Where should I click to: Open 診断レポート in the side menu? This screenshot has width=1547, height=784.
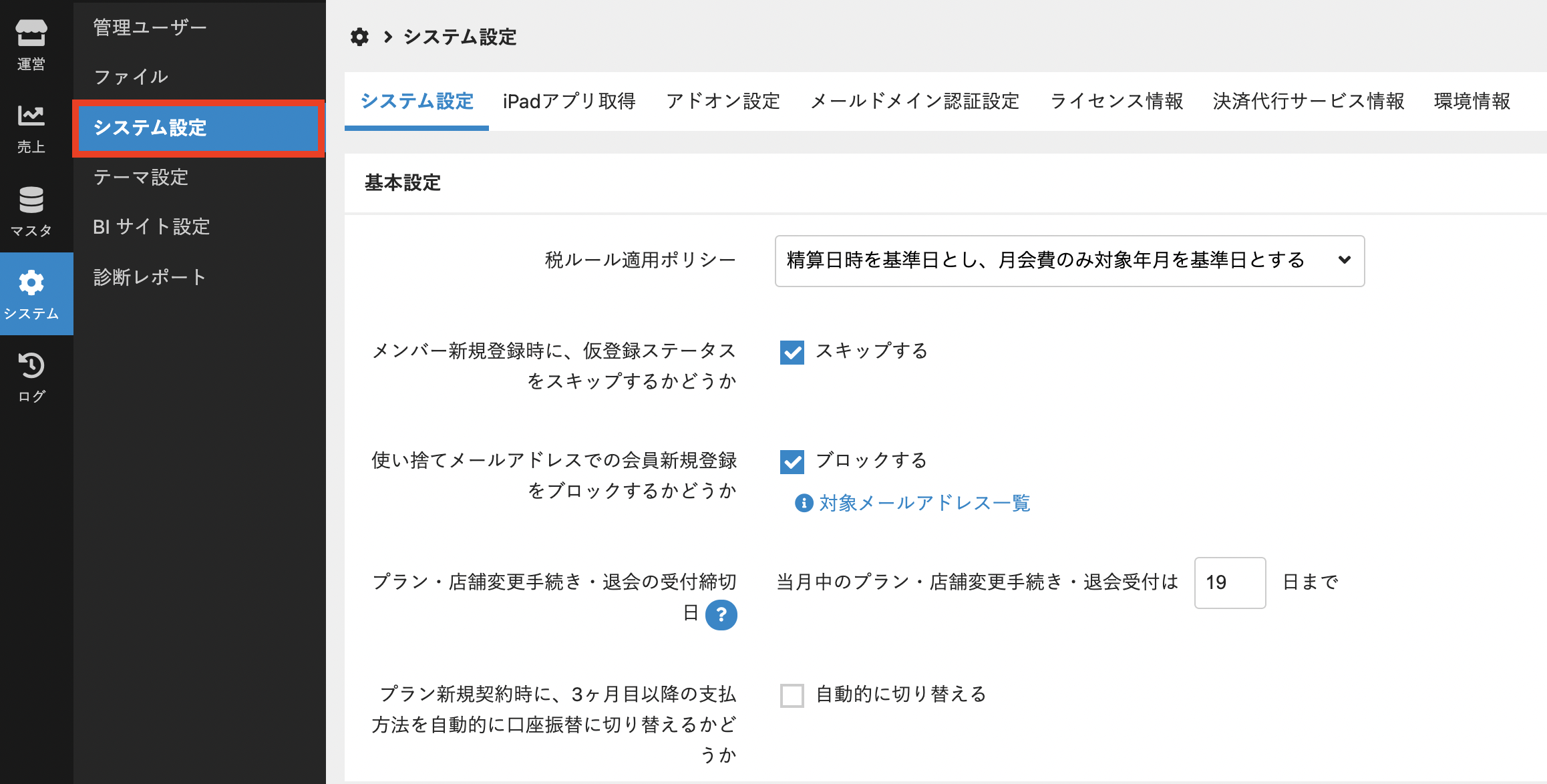coord(150,277)
